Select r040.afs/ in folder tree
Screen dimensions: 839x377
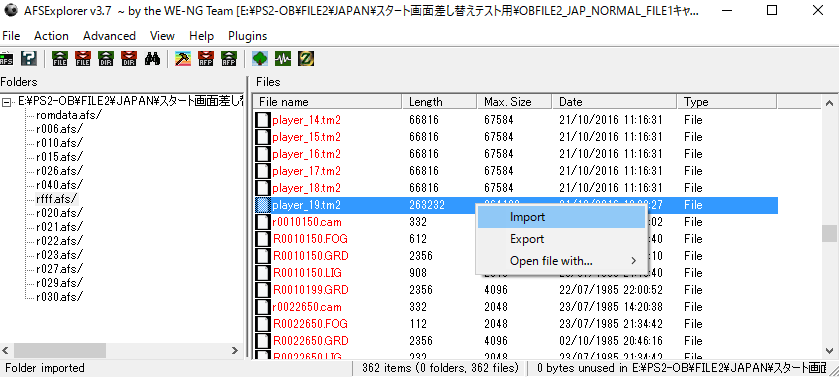(59, 184)
